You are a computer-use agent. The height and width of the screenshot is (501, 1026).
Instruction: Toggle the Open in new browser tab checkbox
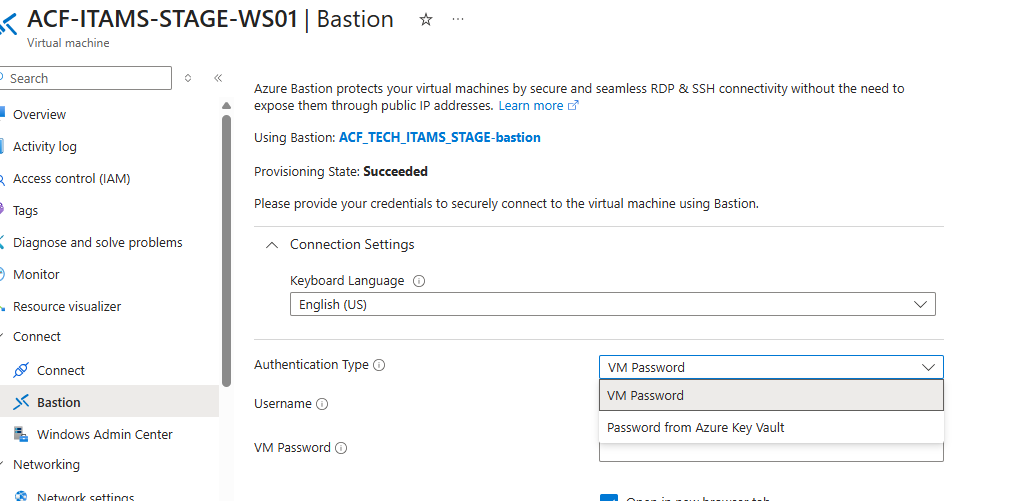609,497
